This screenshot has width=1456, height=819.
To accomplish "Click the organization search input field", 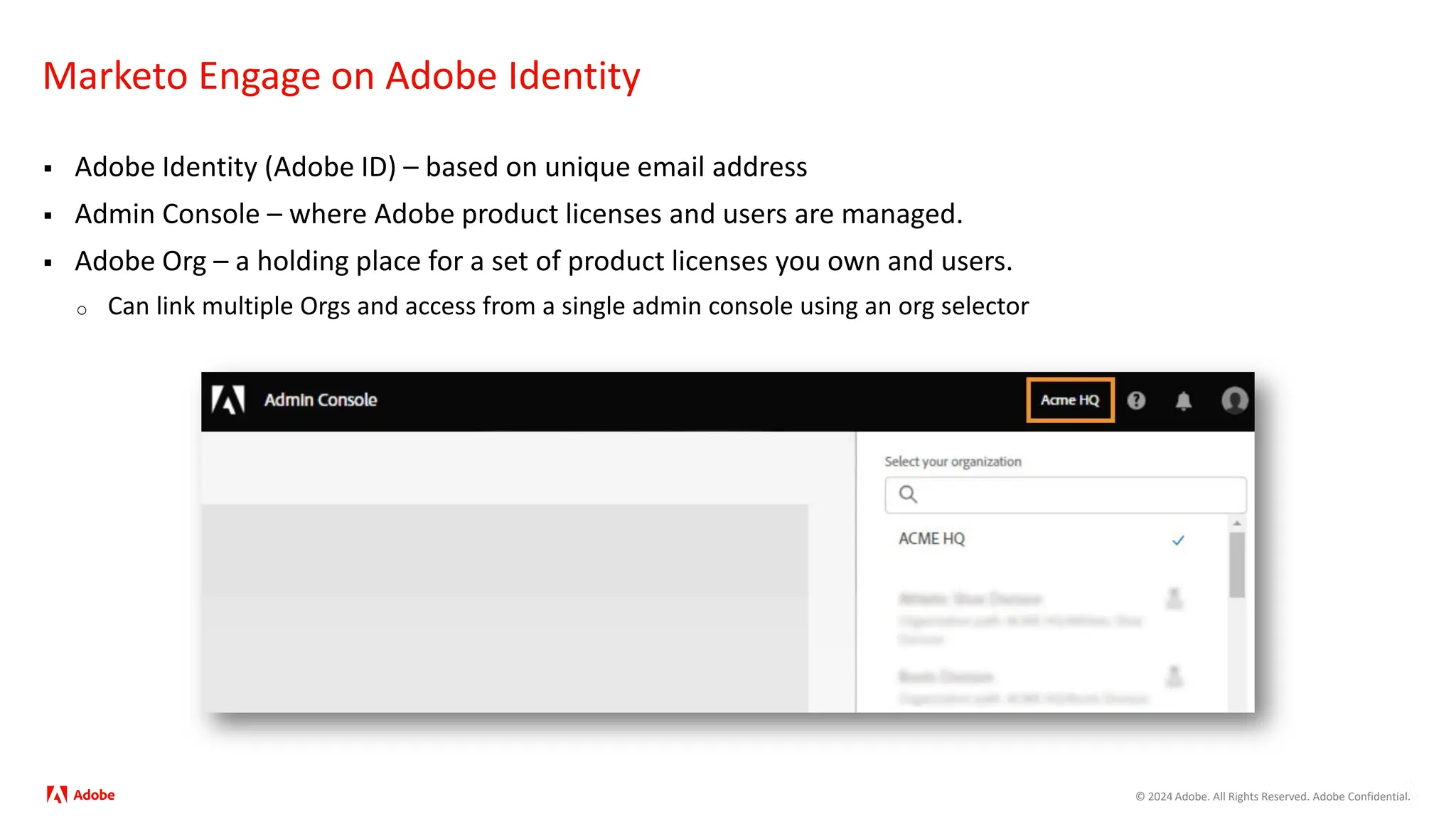I will tap(1065, 495).
